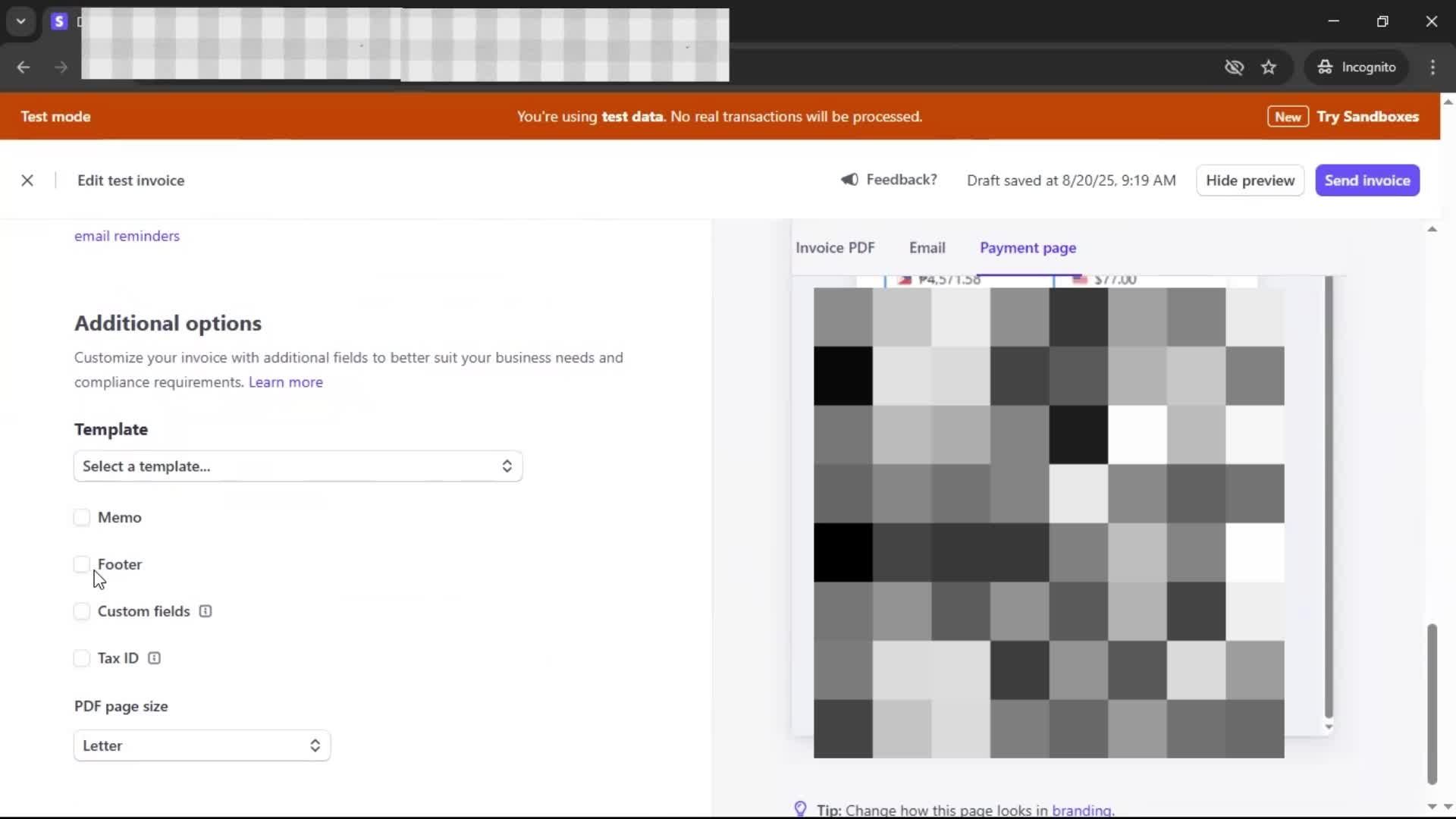Click the Feedback megaphone icon

(849, 180)
